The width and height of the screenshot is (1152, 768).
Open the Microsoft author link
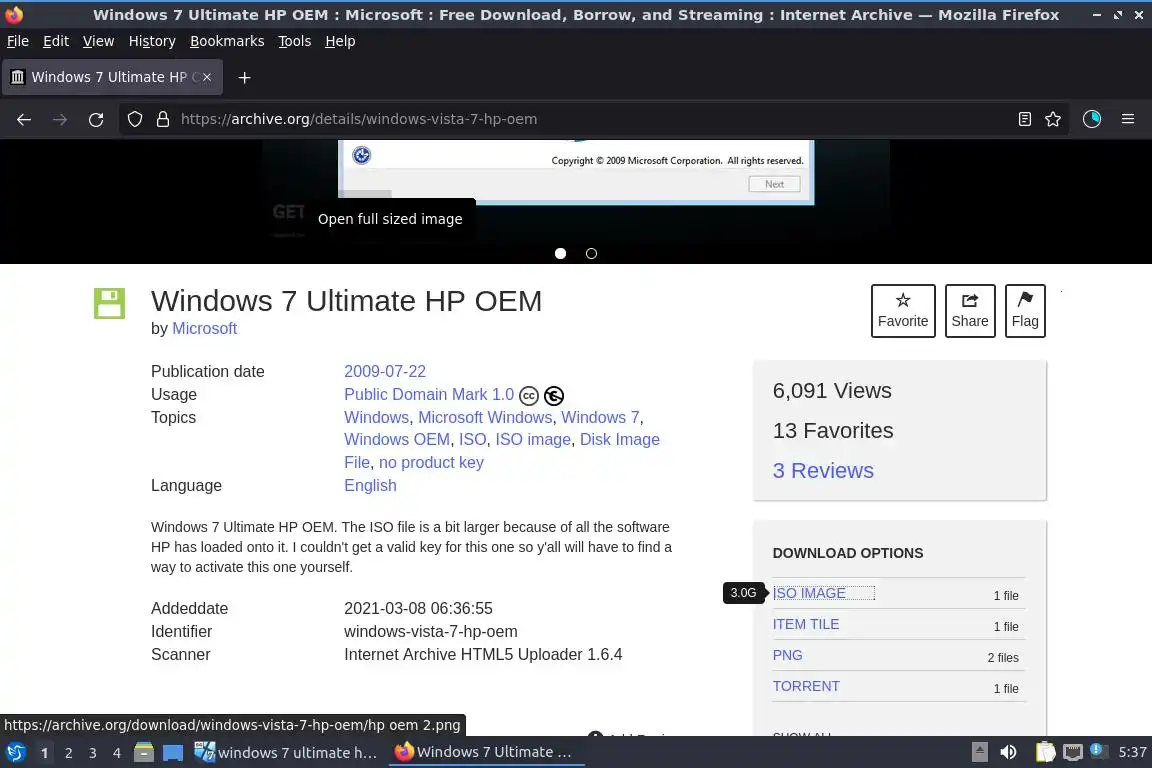(x=204, y=329)
